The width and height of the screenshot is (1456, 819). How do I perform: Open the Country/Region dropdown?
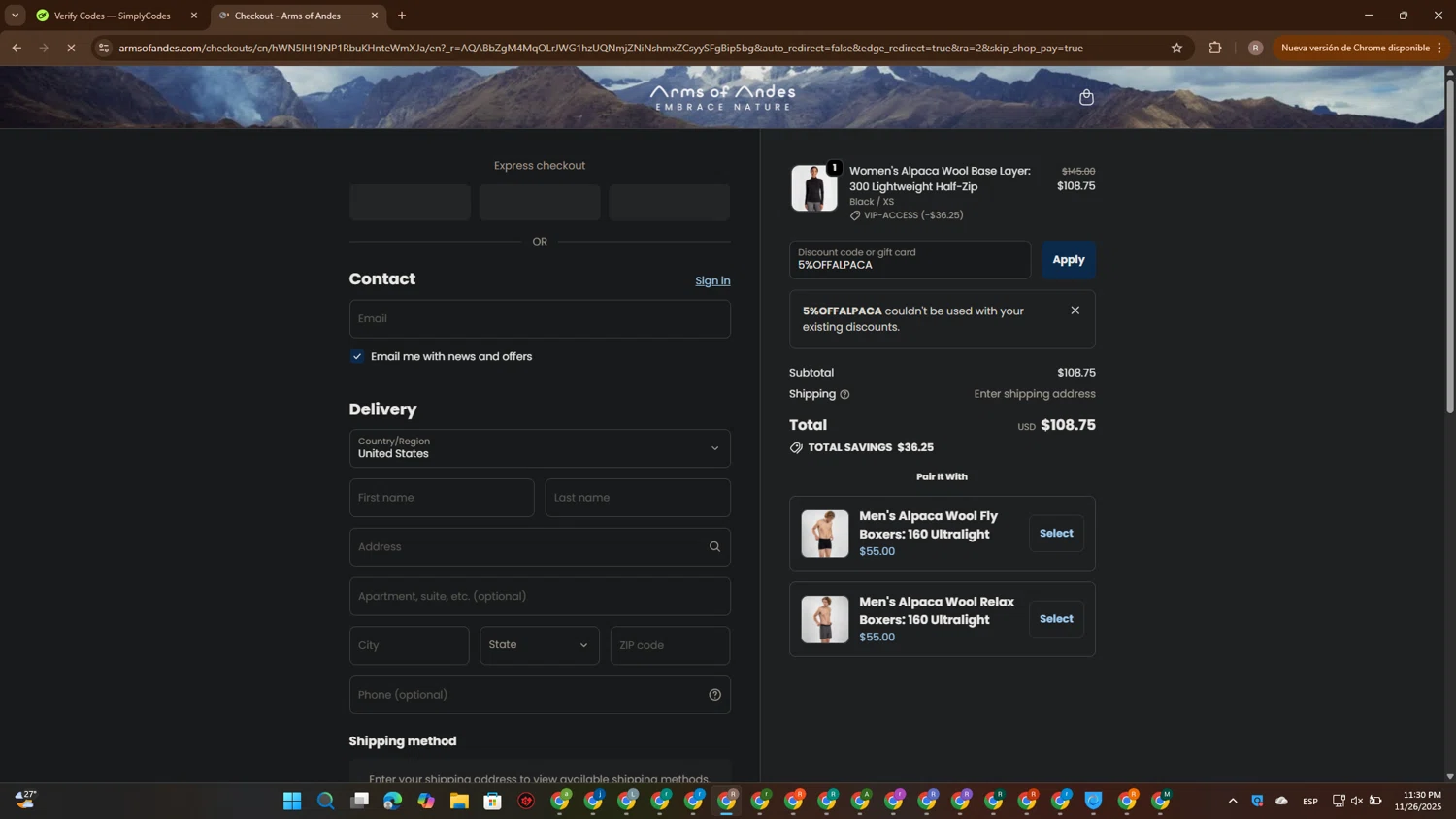coord(540,448)
